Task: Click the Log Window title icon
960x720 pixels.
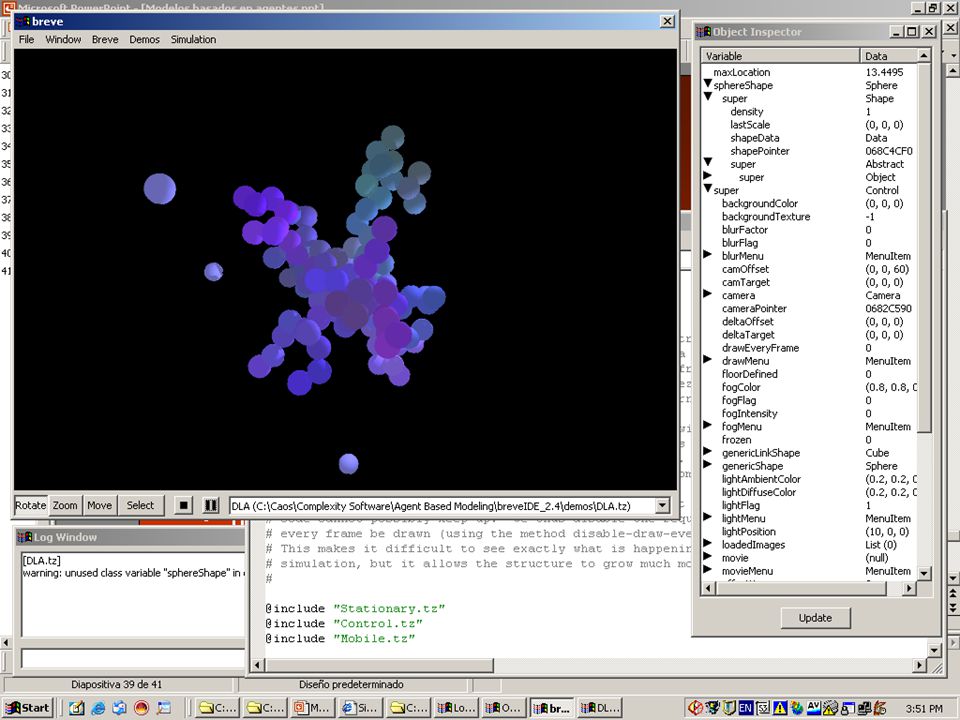Action: (x=24, y=537)
